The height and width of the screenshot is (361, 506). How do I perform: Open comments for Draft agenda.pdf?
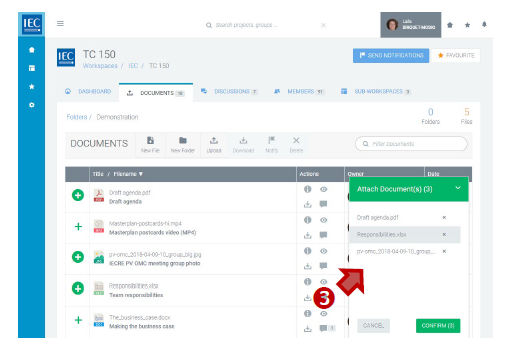(x=323, y=204)
